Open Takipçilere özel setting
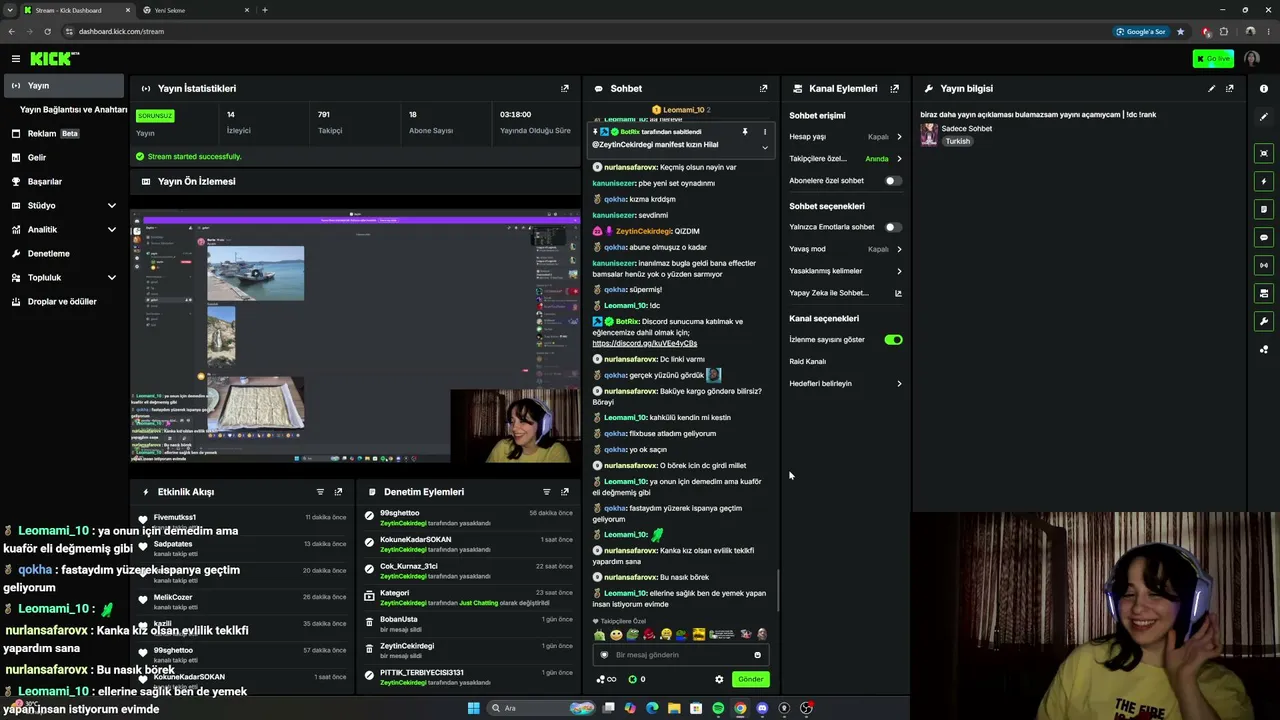 point(846,158)
